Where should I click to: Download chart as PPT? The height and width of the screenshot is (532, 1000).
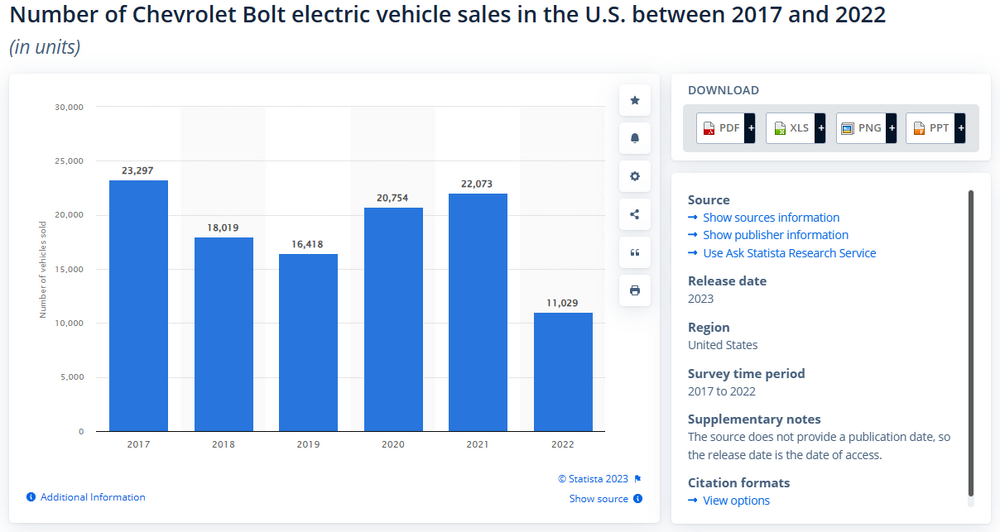(931, 128)
